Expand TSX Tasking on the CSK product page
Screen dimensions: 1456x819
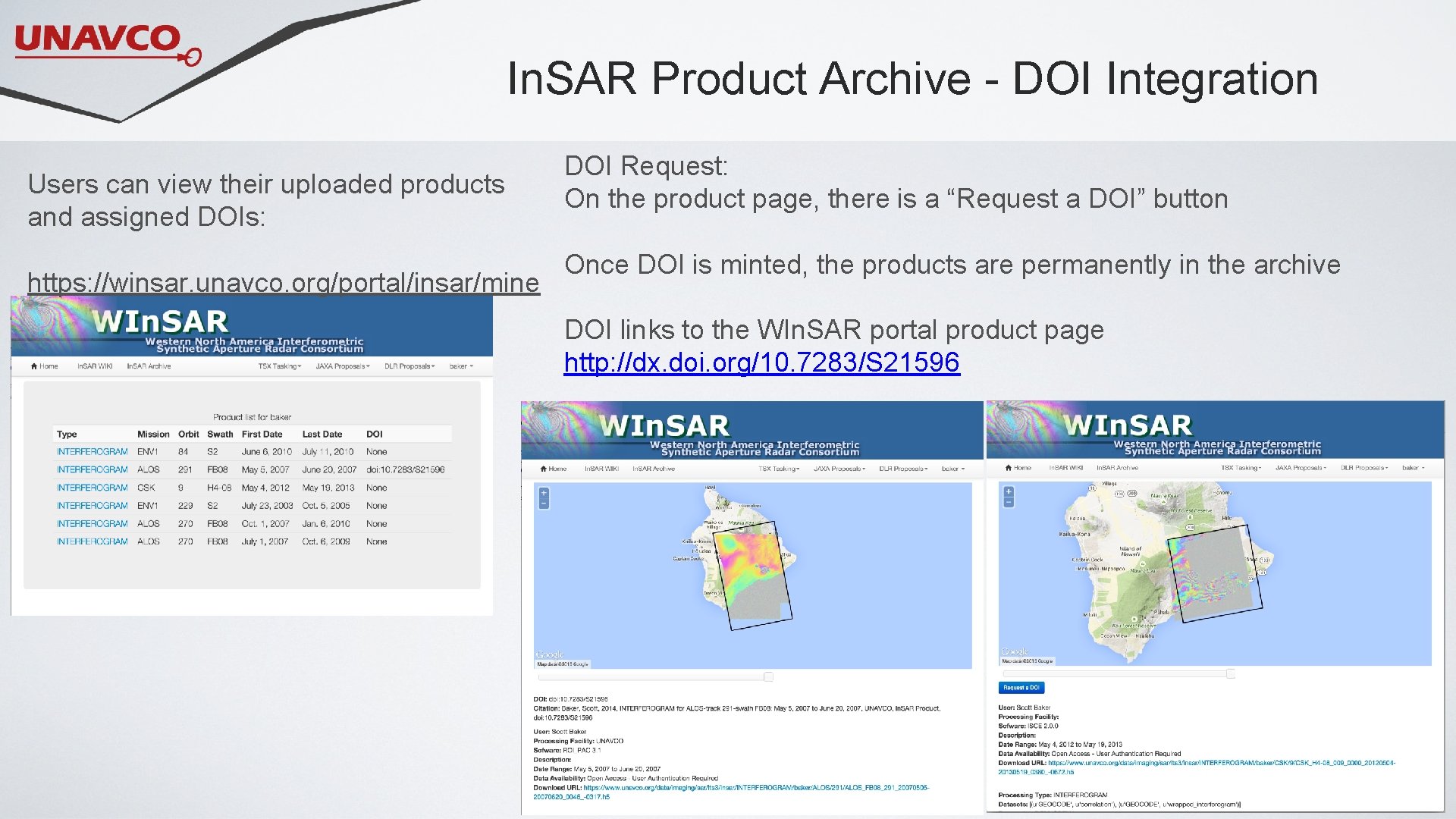pos(1241,468)
